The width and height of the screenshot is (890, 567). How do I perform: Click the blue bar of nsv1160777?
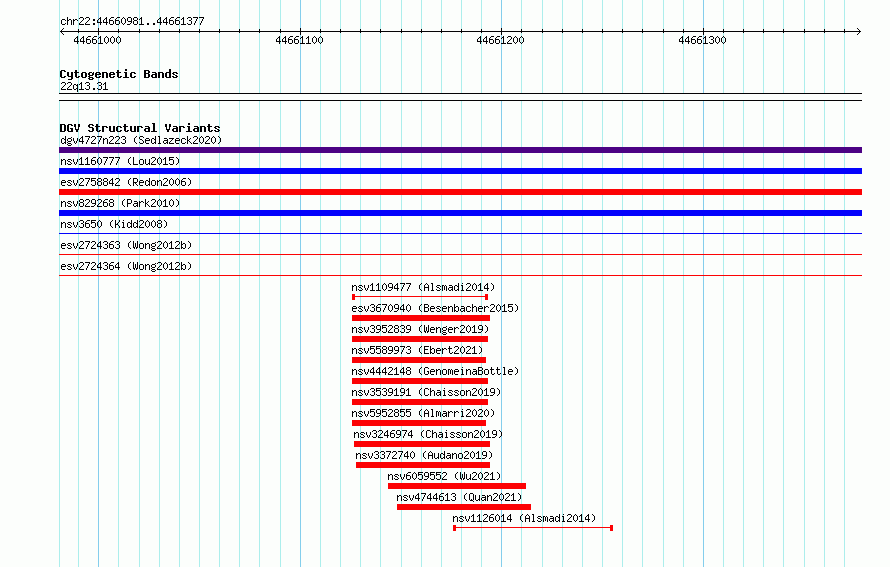(460, 171)
